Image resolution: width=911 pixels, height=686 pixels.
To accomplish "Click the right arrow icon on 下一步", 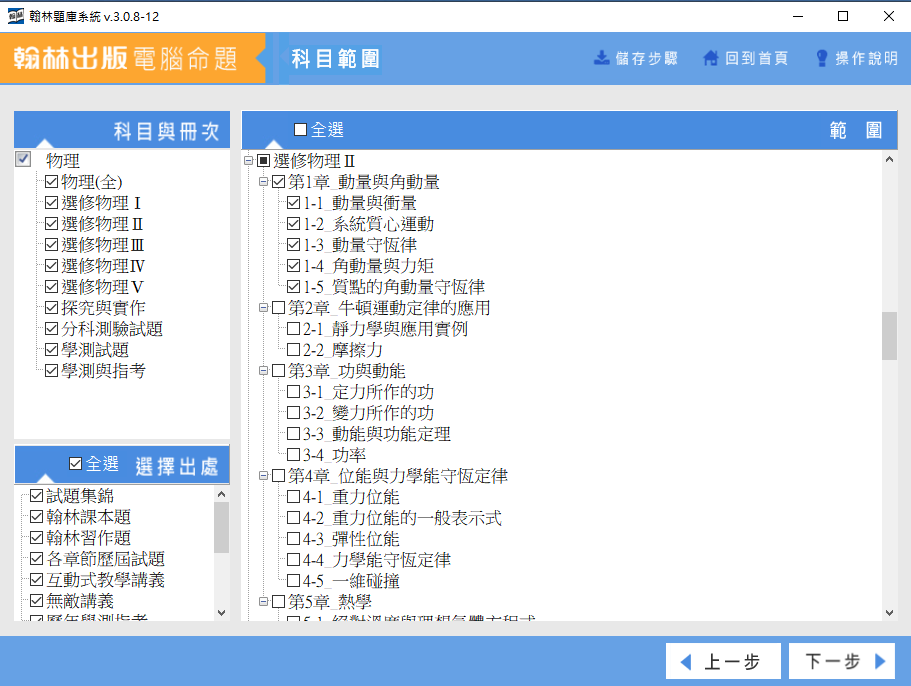I will (x=880, y=661).
